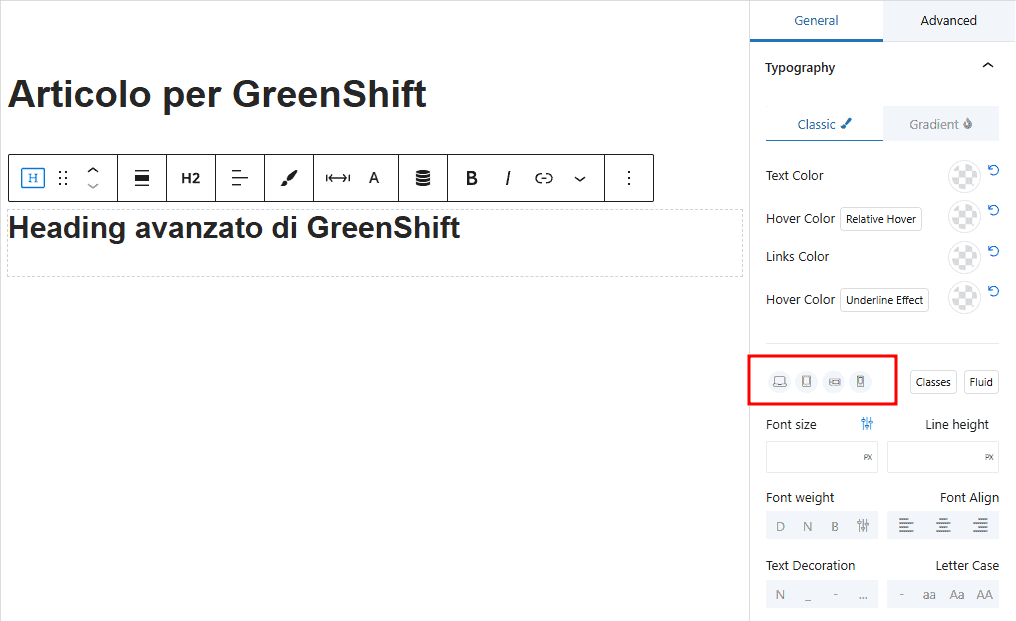1016x621 pixels.
Task: Click the Heading block type icon
Action: click(x=33, y=178)
